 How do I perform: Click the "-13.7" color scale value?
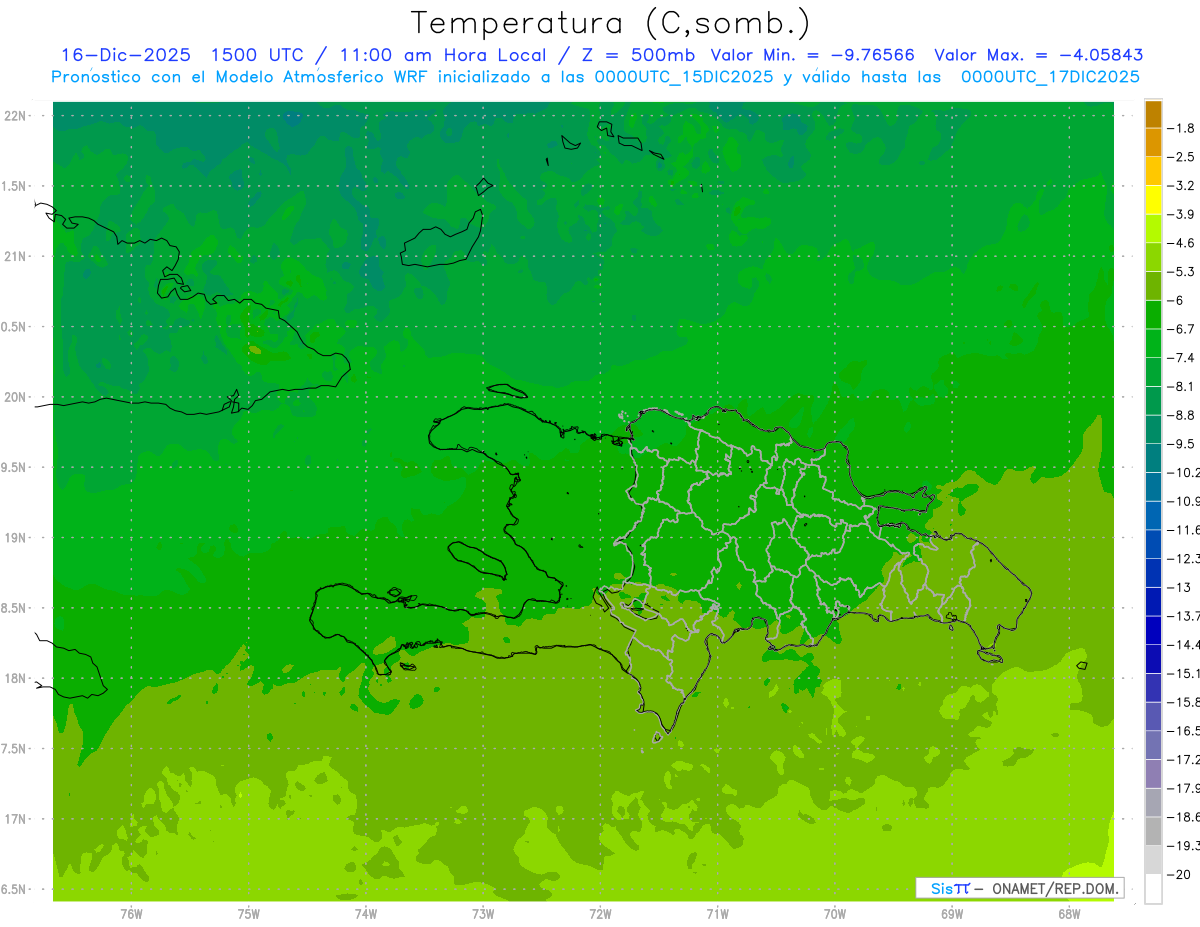[x=1184, y=615]
